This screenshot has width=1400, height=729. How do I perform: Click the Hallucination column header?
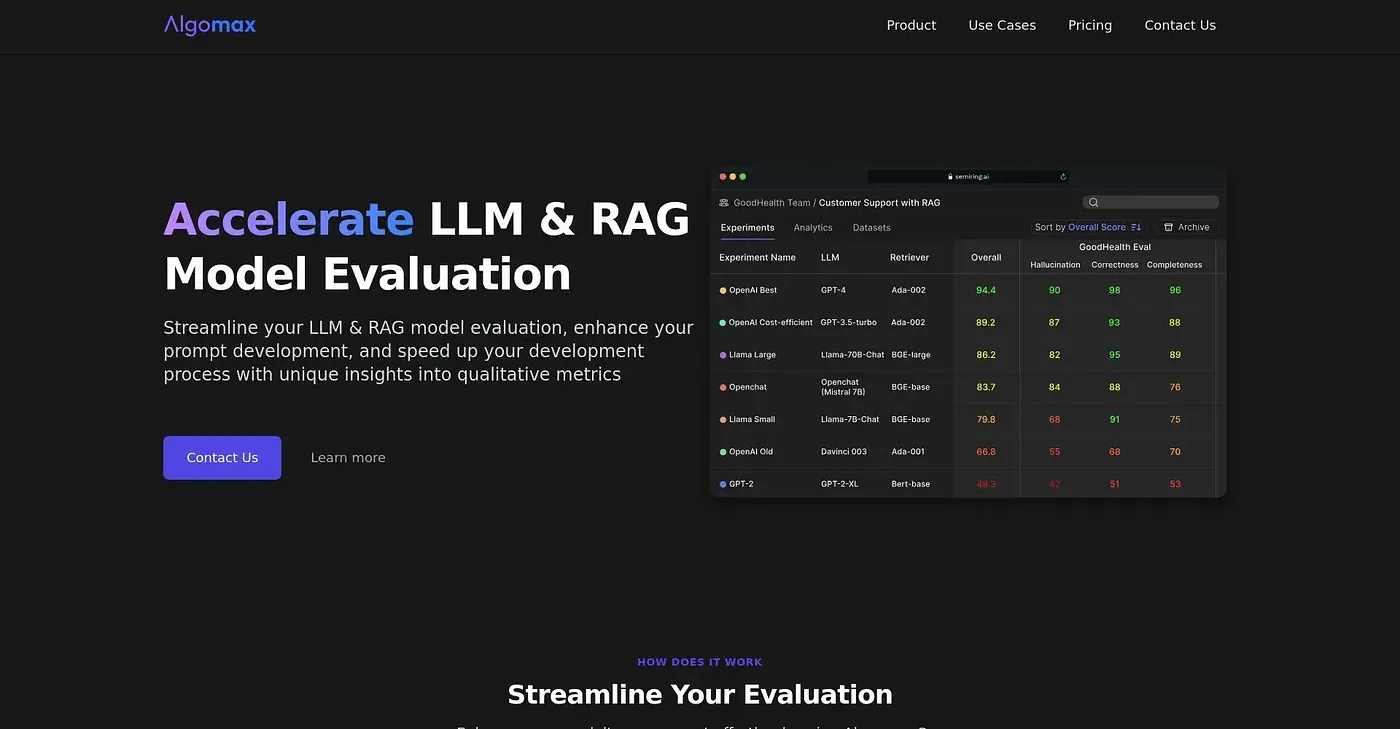1055,265
